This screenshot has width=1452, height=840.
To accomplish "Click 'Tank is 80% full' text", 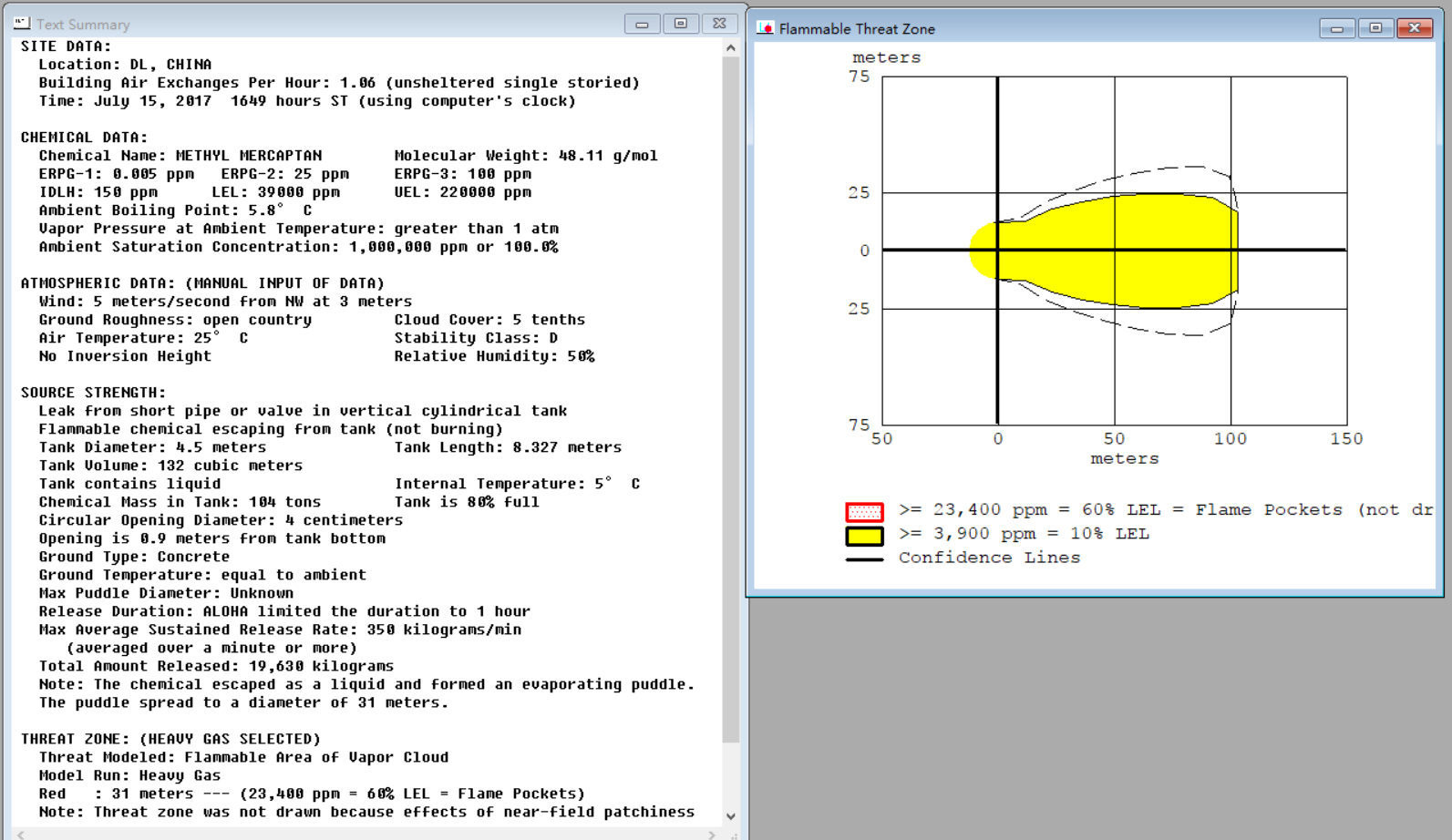I will [x=467, y=502].
